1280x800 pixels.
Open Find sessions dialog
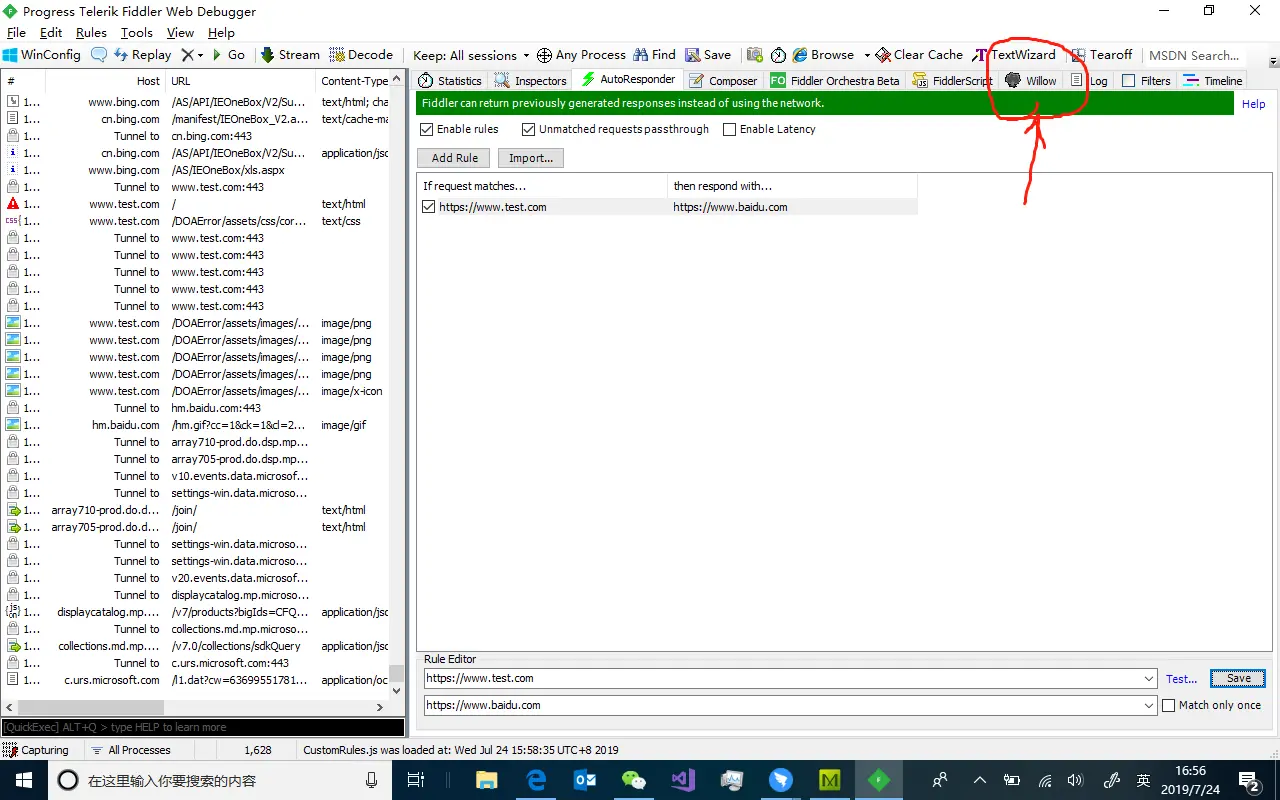point(655,55)
